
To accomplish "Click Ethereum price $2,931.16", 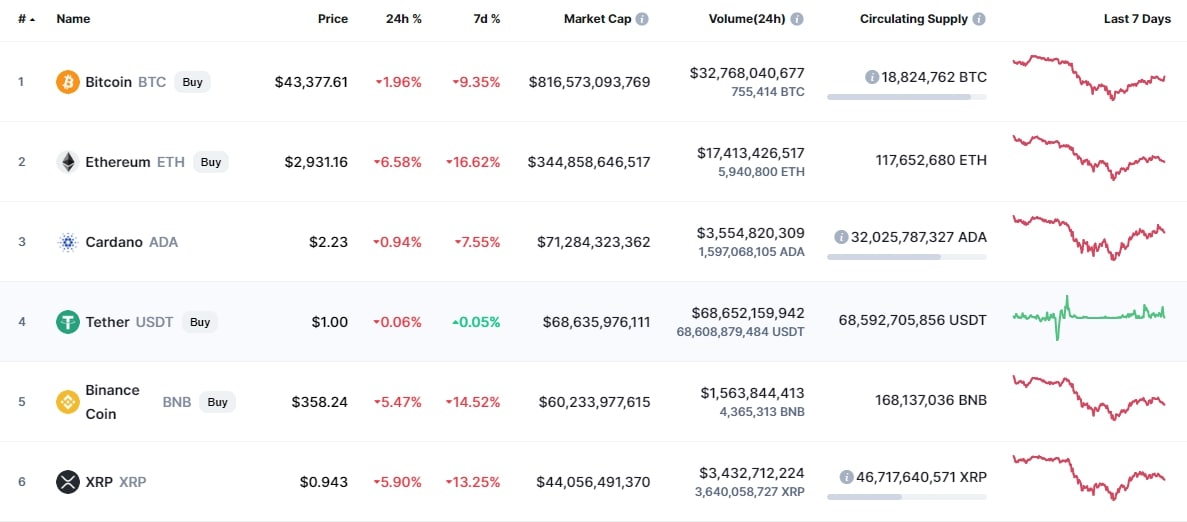I will [316, 162].
